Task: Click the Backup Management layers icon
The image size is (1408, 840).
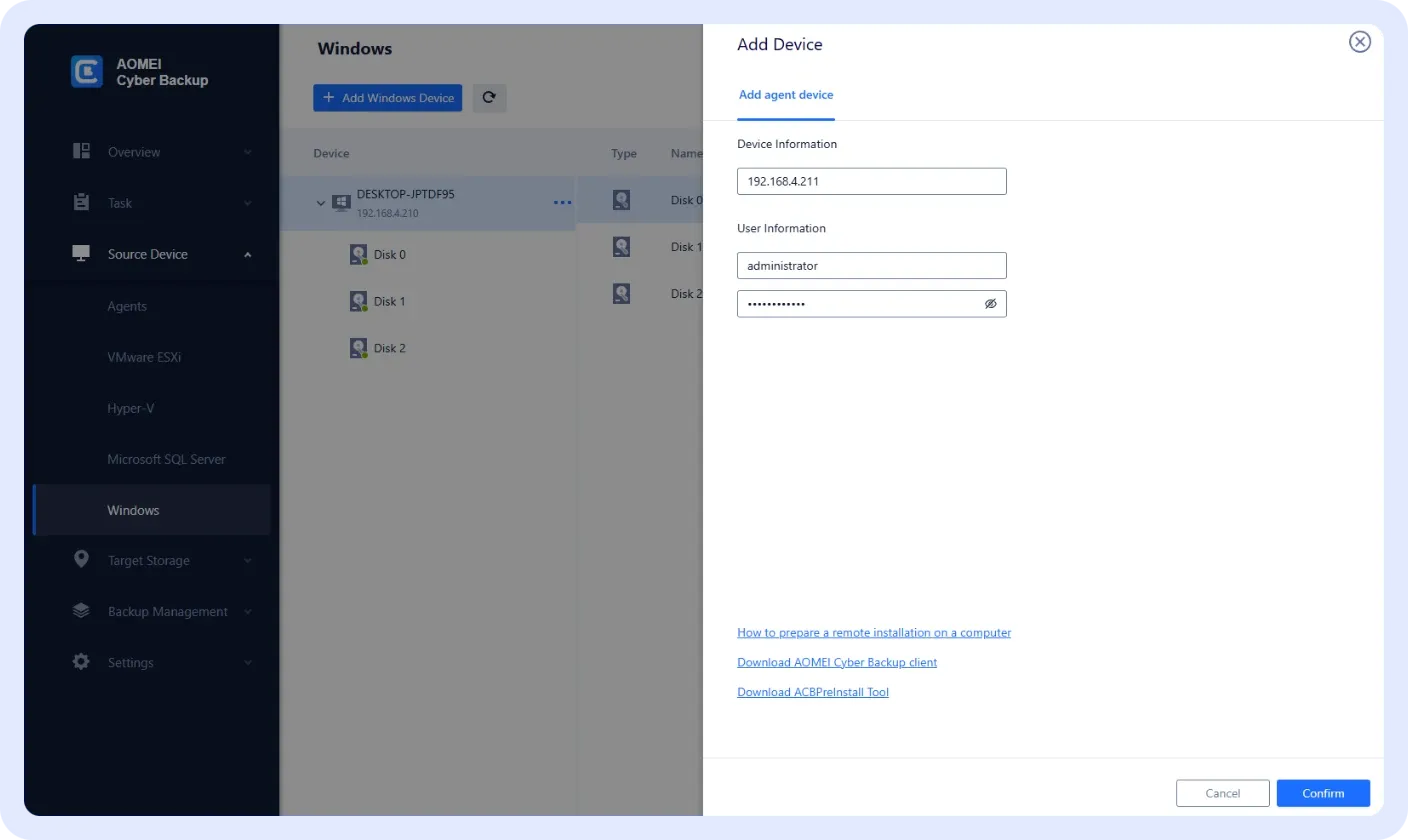Action: (82, 611)
